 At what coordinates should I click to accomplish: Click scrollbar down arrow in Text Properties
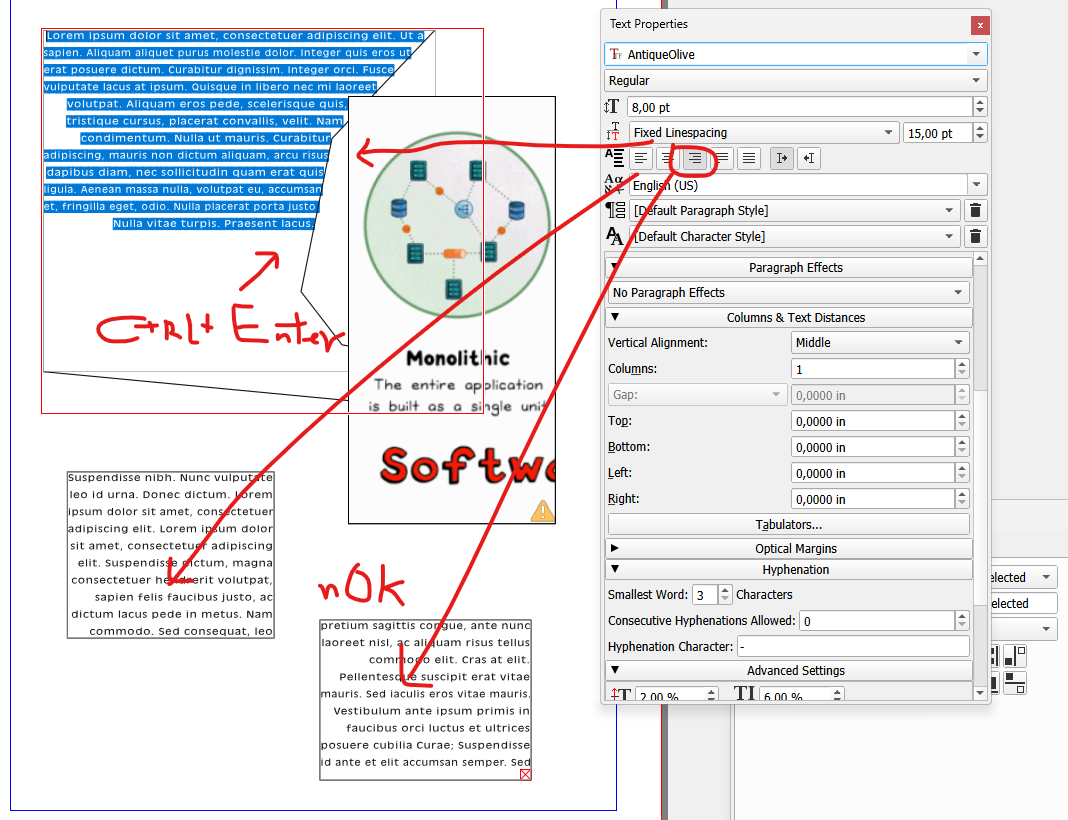click(980, 693)
